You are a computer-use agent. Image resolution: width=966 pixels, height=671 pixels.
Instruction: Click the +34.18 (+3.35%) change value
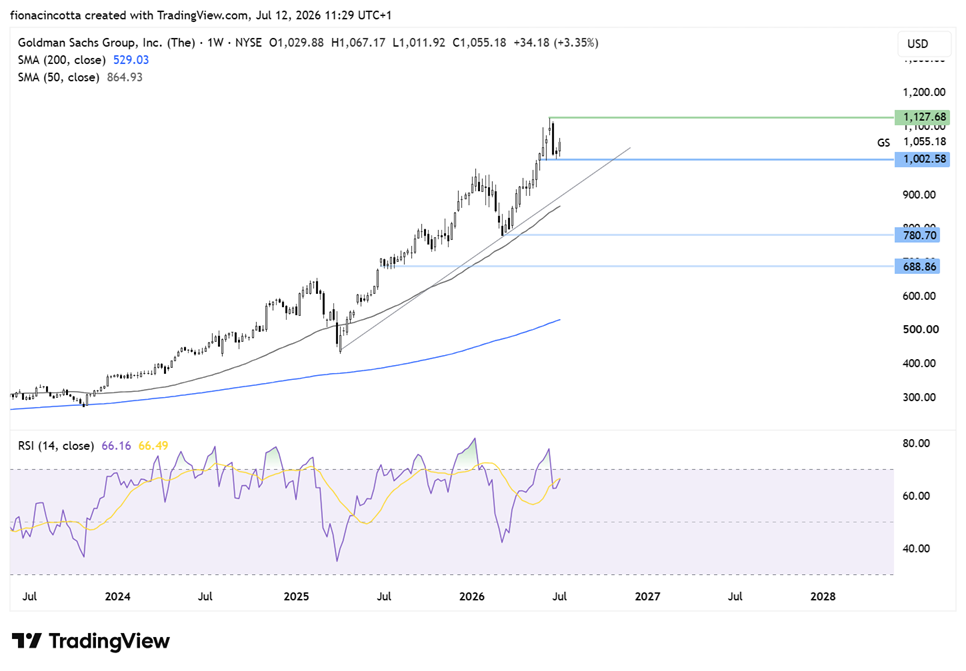[x=556, y=43]
